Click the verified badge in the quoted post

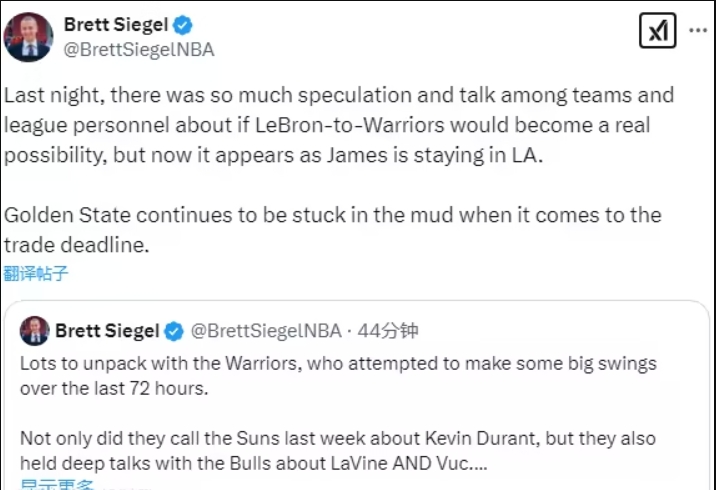(x=174, y=331)
